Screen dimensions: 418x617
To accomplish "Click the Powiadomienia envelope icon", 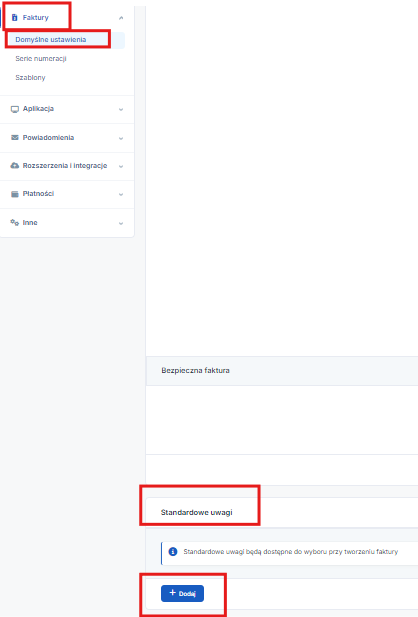I will click(15, 137).
